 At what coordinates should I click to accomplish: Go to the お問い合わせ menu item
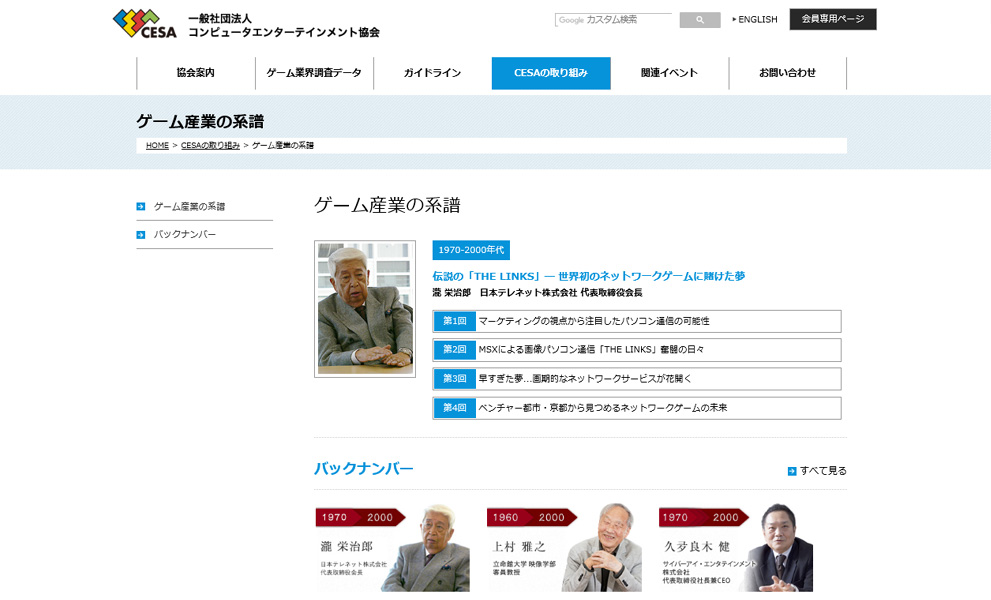point(787,73)
